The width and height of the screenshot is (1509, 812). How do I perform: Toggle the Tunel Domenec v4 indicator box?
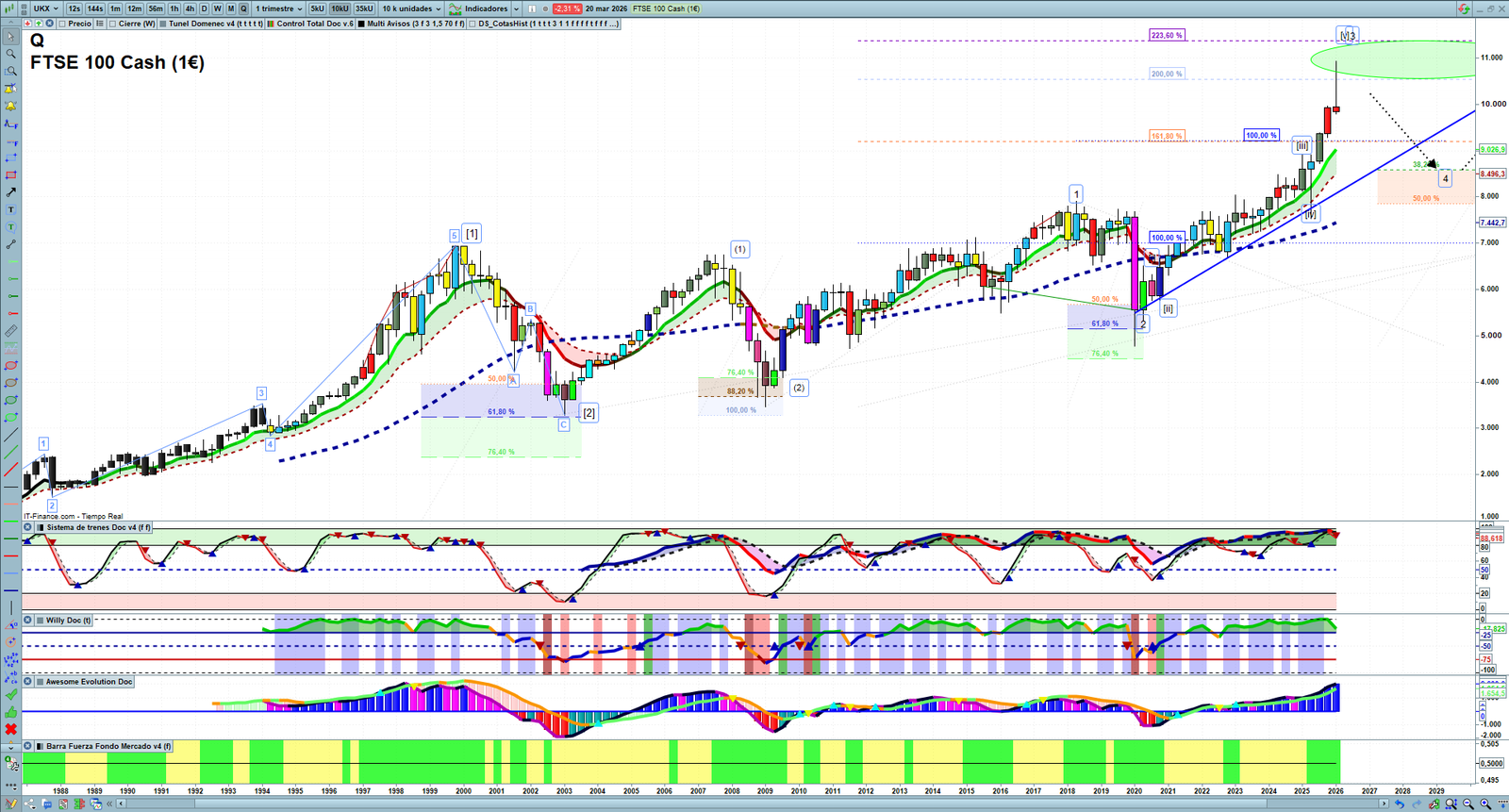point(163,24)
